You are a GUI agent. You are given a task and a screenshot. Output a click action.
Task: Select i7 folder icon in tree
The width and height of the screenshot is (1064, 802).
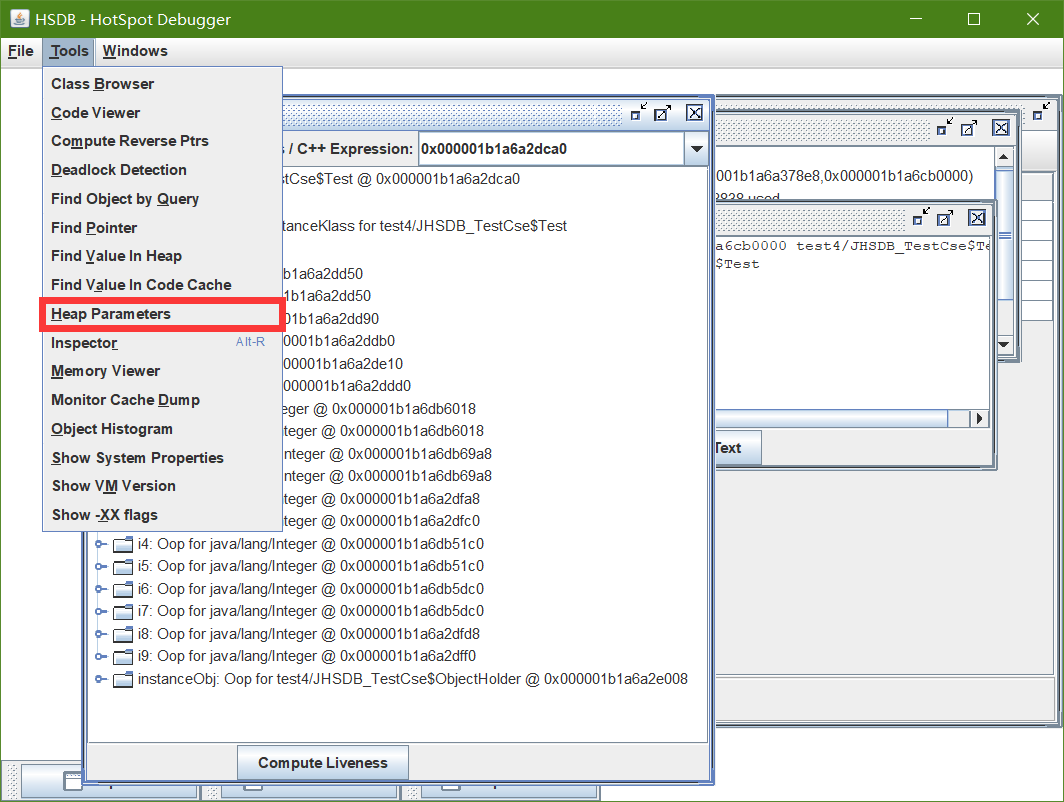pyautogui.click(x=123, y=611)
